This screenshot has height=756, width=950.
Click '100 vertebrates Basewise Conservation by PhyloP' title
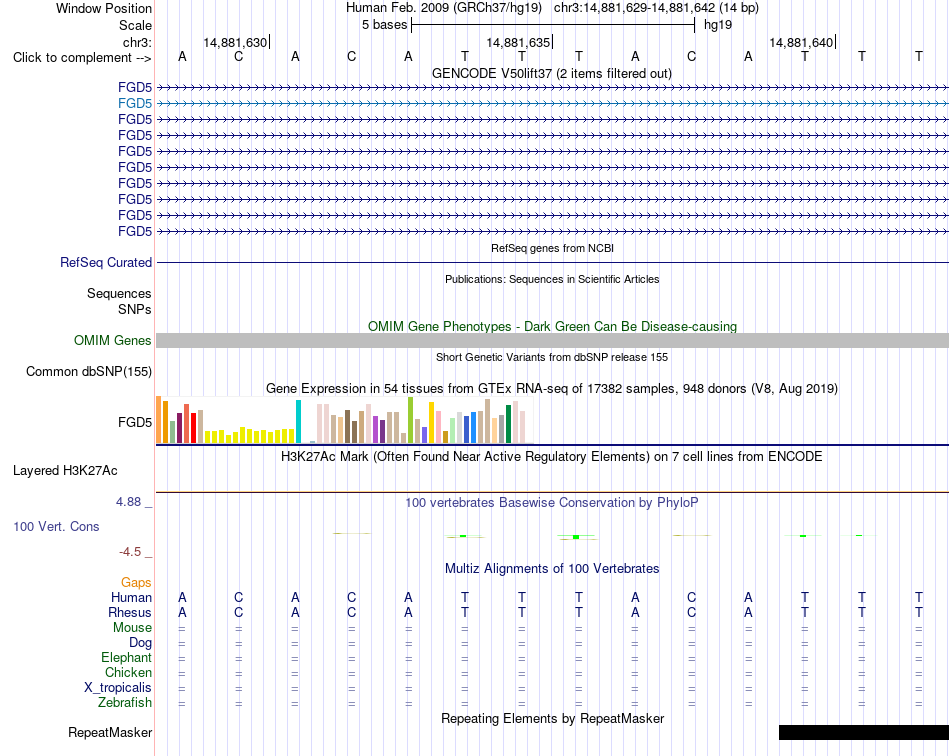pyautogui.click(x=551, y=503)
